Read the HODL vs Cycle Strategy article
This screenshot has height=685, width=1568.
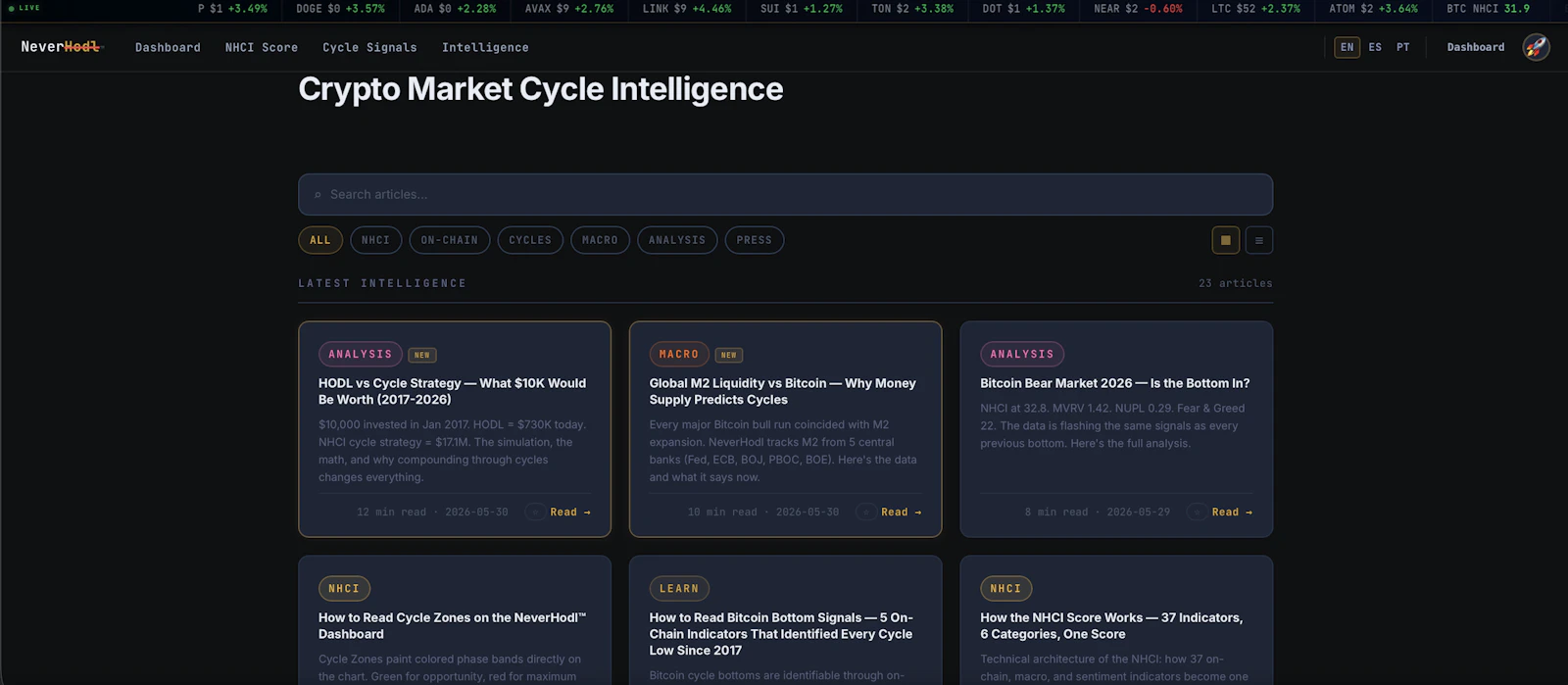pos(570,512)
